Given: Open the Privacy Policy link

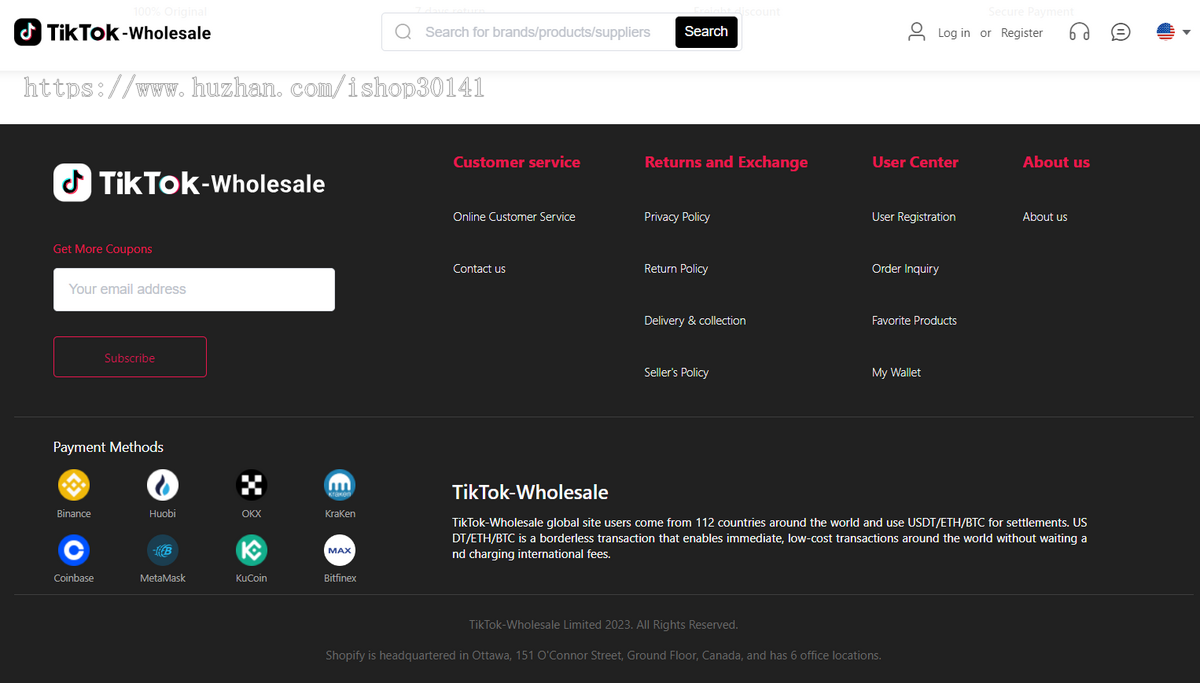Looking at the screenshot, I should click(x=677, y=217).
